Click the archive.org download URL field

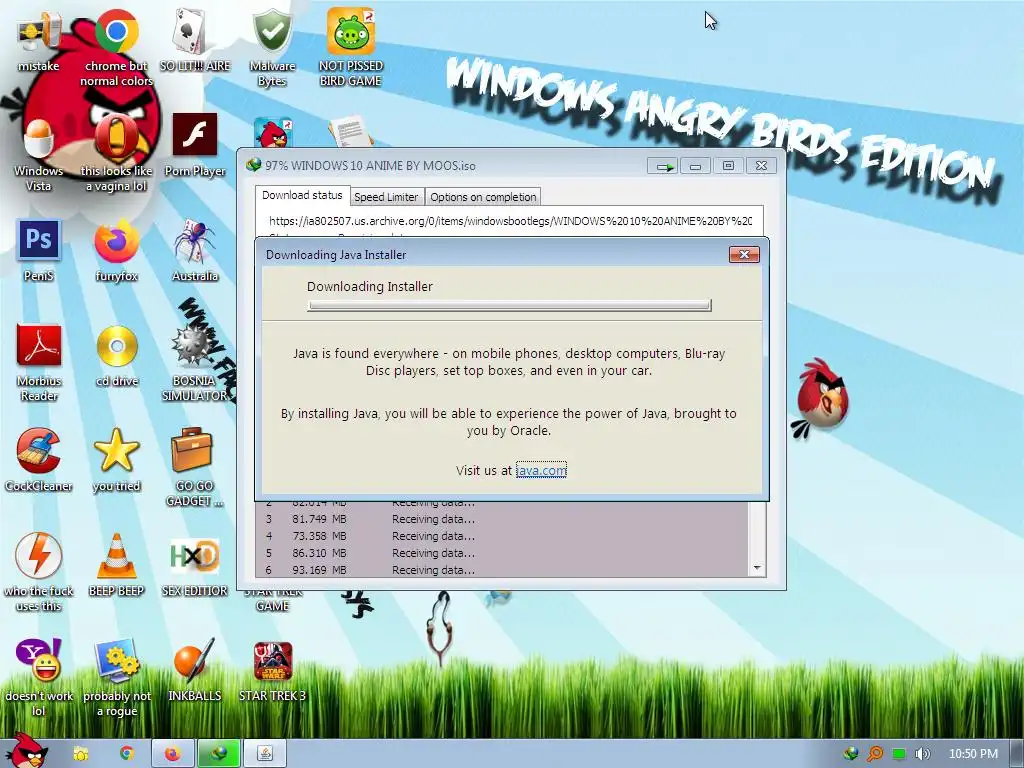point(510,221)
